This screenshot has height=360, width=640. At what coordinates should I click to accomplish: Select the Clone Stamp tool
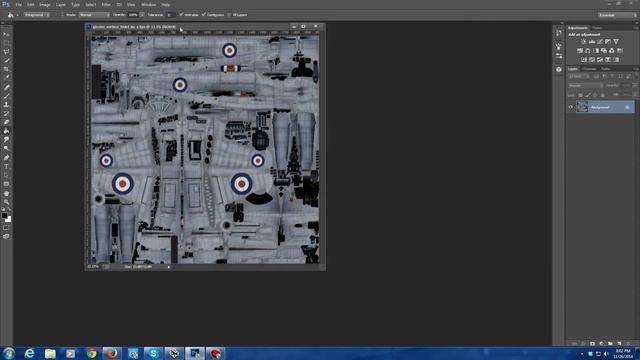[x=6, y=105]
